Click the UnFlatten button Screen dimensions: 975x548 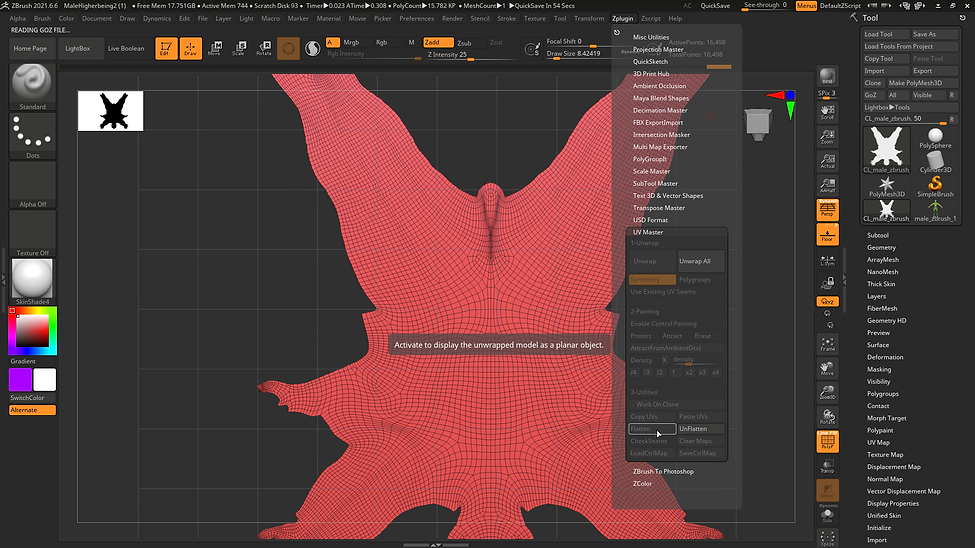(700, 429)
